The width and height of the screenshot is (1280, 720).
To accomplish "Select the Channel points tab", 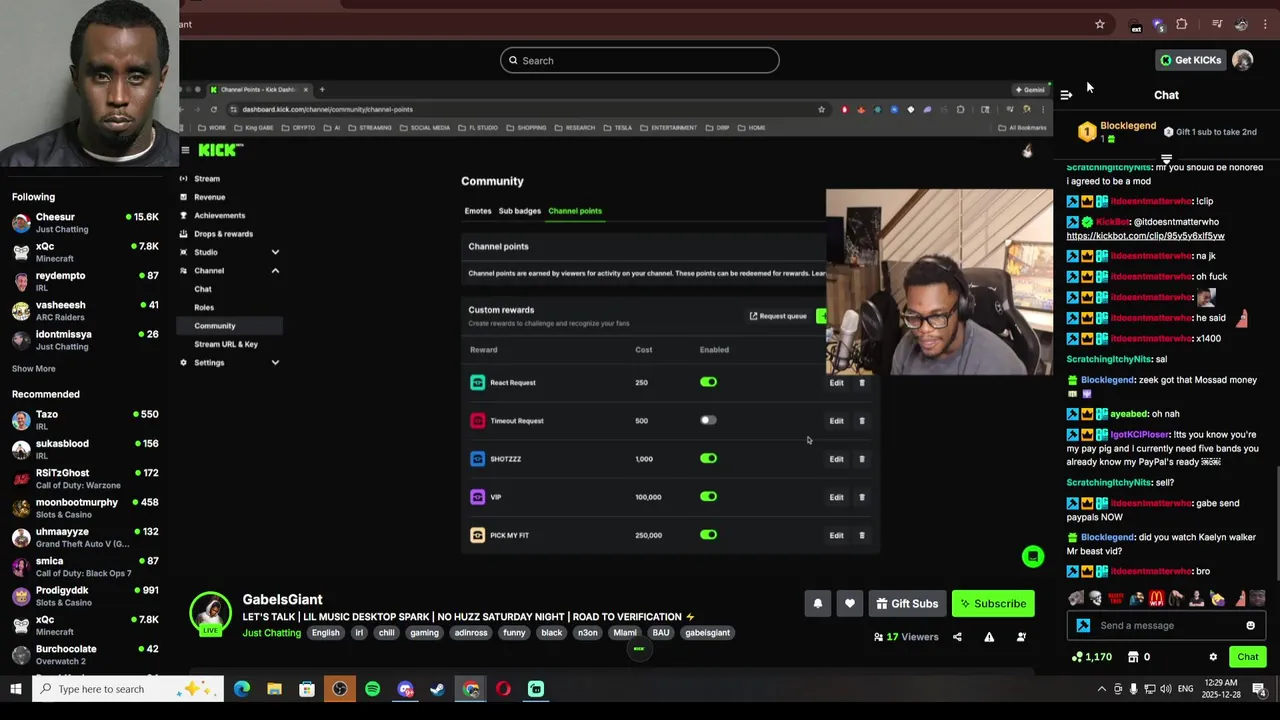I will tap(575, 211).
